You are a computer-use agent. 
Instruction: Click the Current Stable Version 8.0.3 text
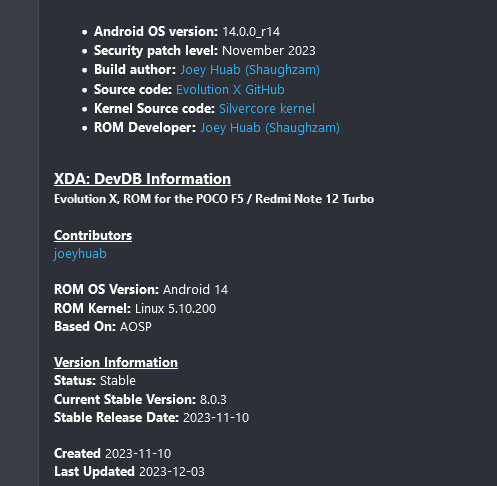(140, 399)
